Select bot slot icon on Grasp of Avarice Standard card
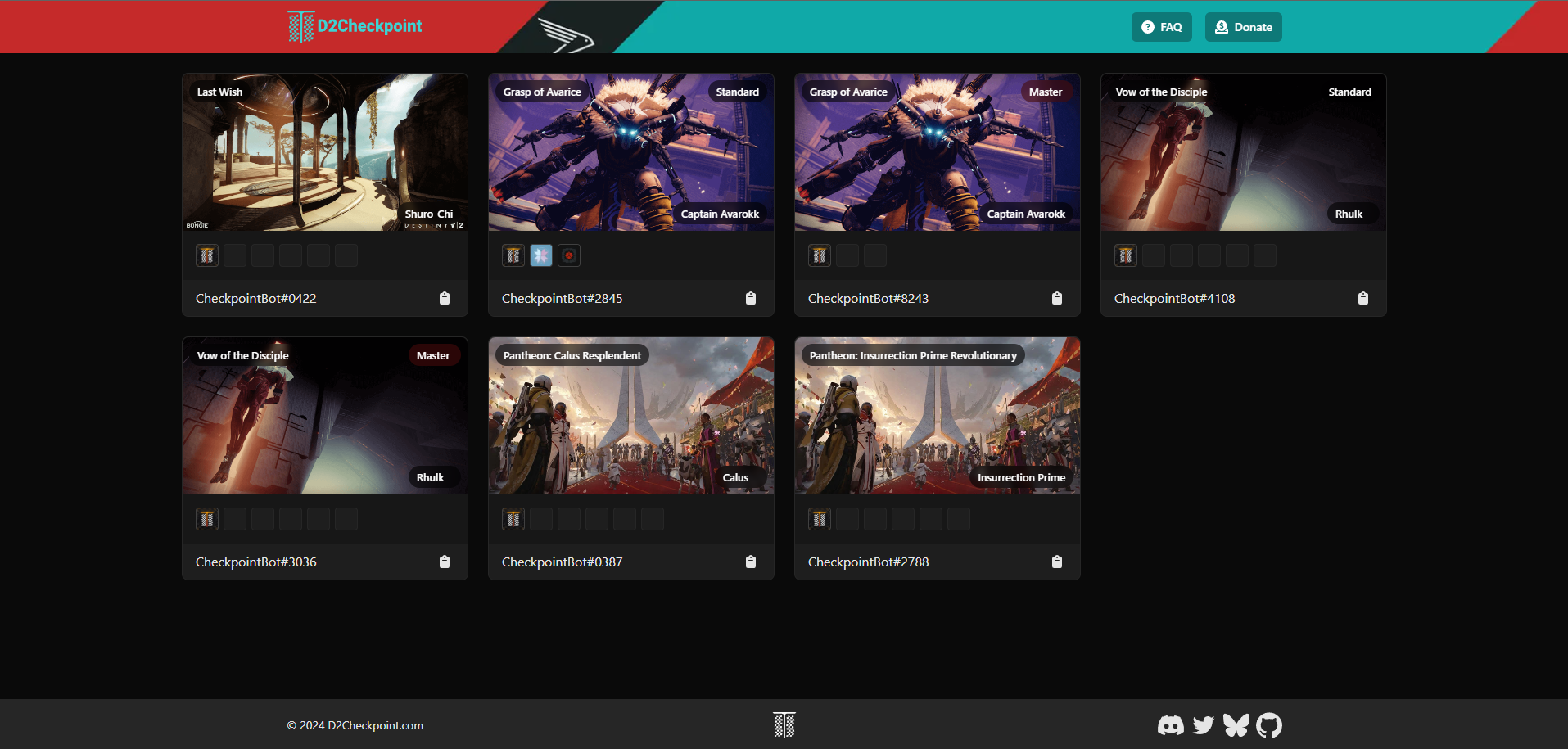This screenshot has height=749, width=1568. (x=513, y=255)
